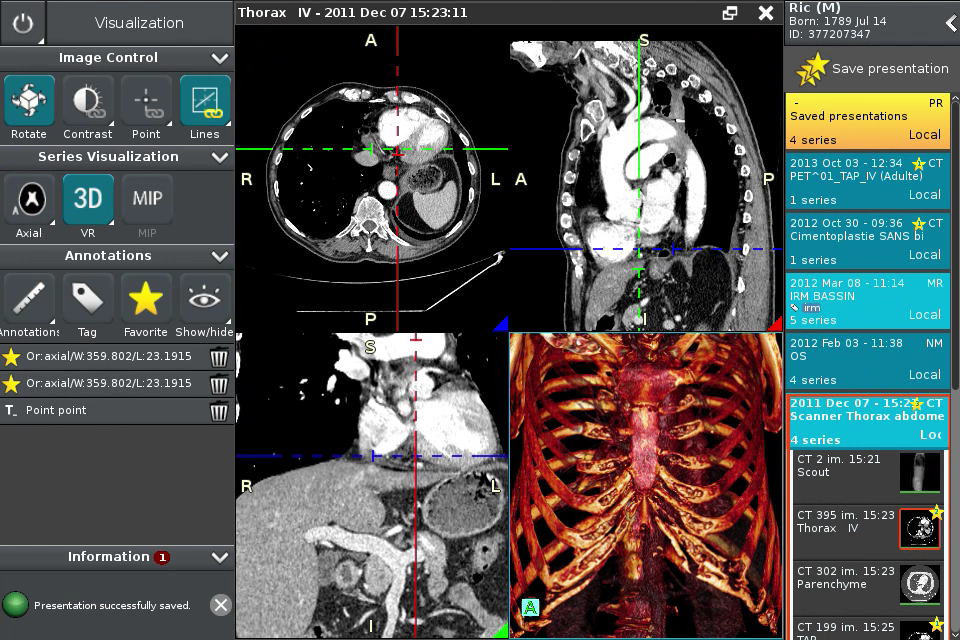Click the irm tag label

coord(812,308)
